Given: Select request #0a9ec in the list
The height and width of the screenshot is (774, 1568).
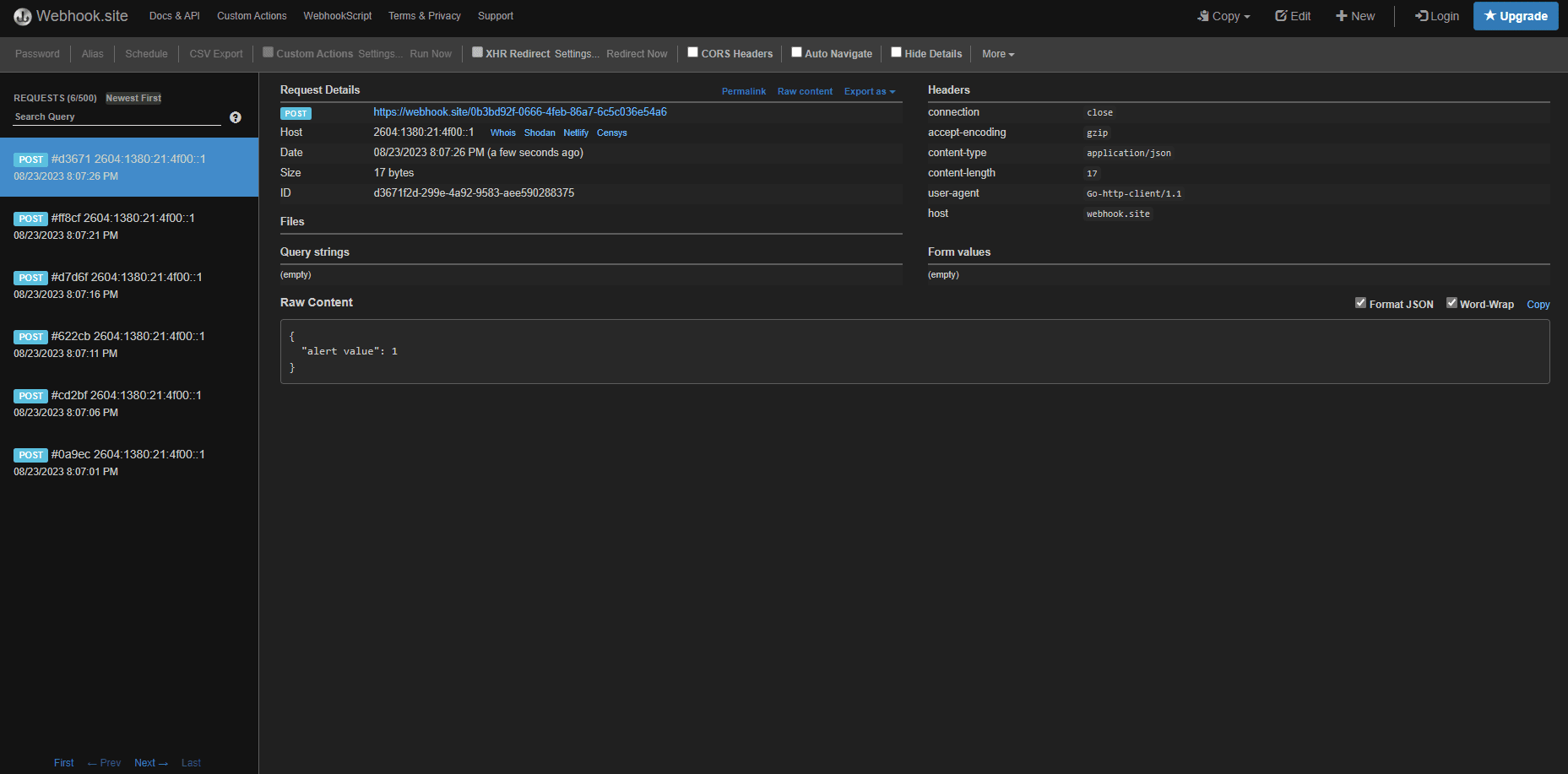Looking at the screenshot, I should point(129,463).
